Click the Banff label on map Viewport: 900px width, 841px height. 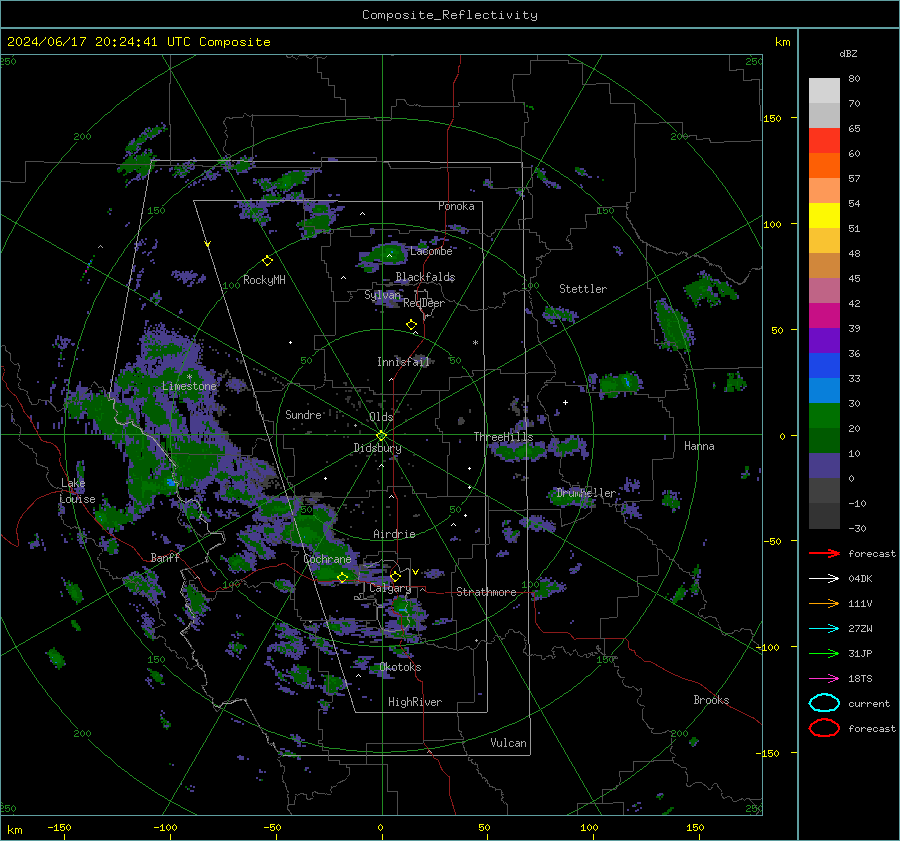[x=165, y=557]
